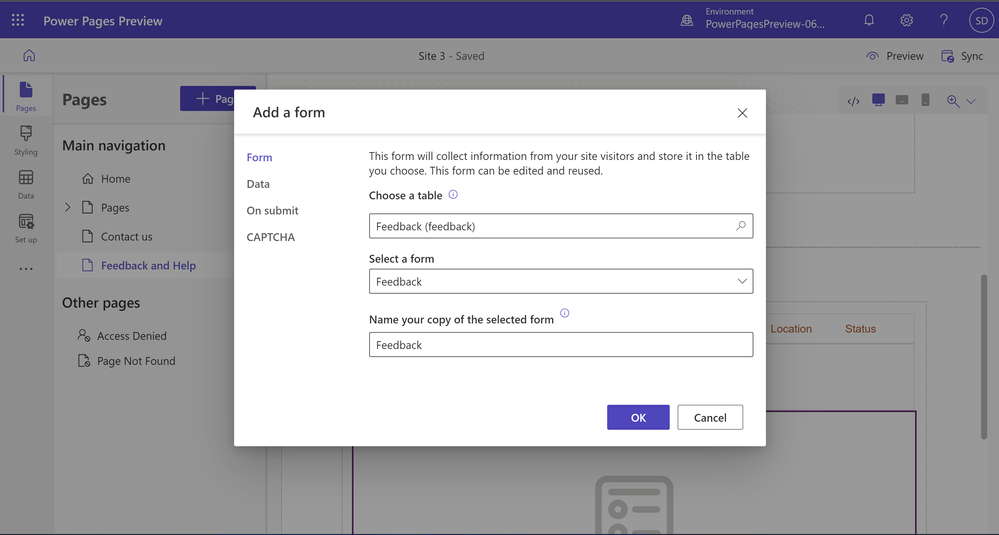Click the Preview eye button
This screenshot has height=535, width=999.
pyautogui.click(x=895, y=56)
